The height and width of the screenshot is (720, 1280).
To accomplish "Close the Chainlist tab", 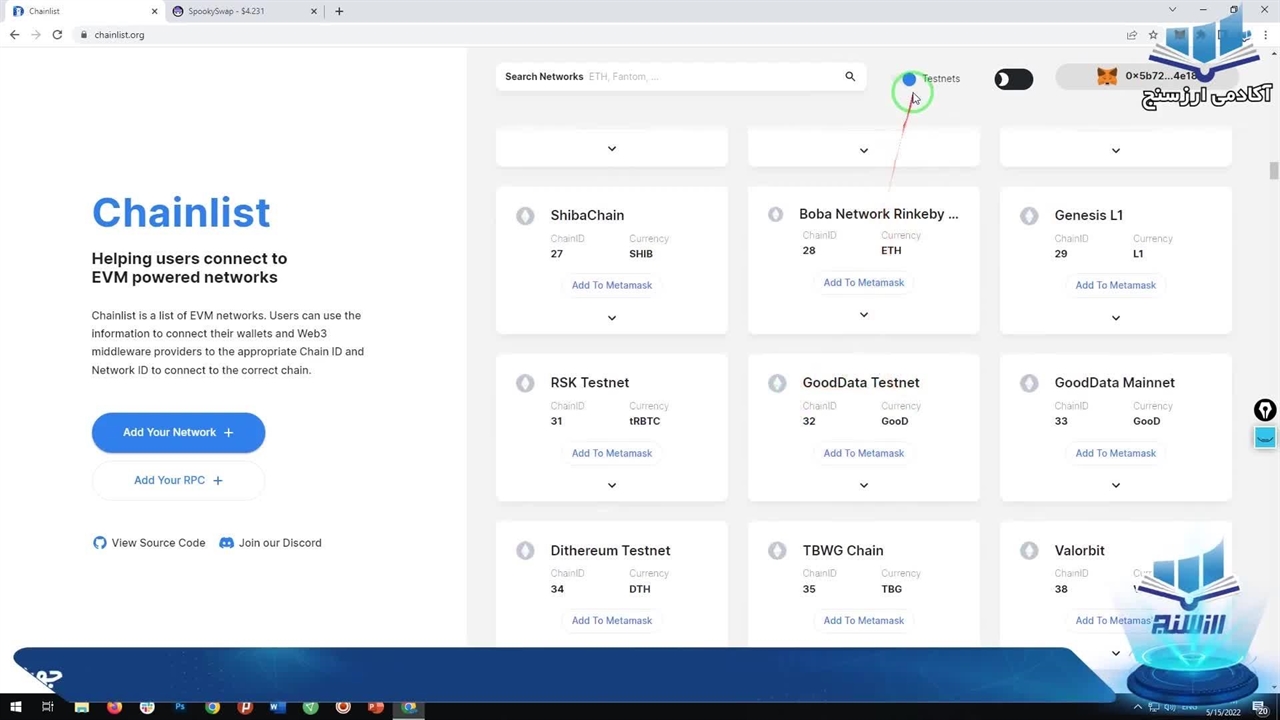I will pyautogui.click(x=155, y=11).
